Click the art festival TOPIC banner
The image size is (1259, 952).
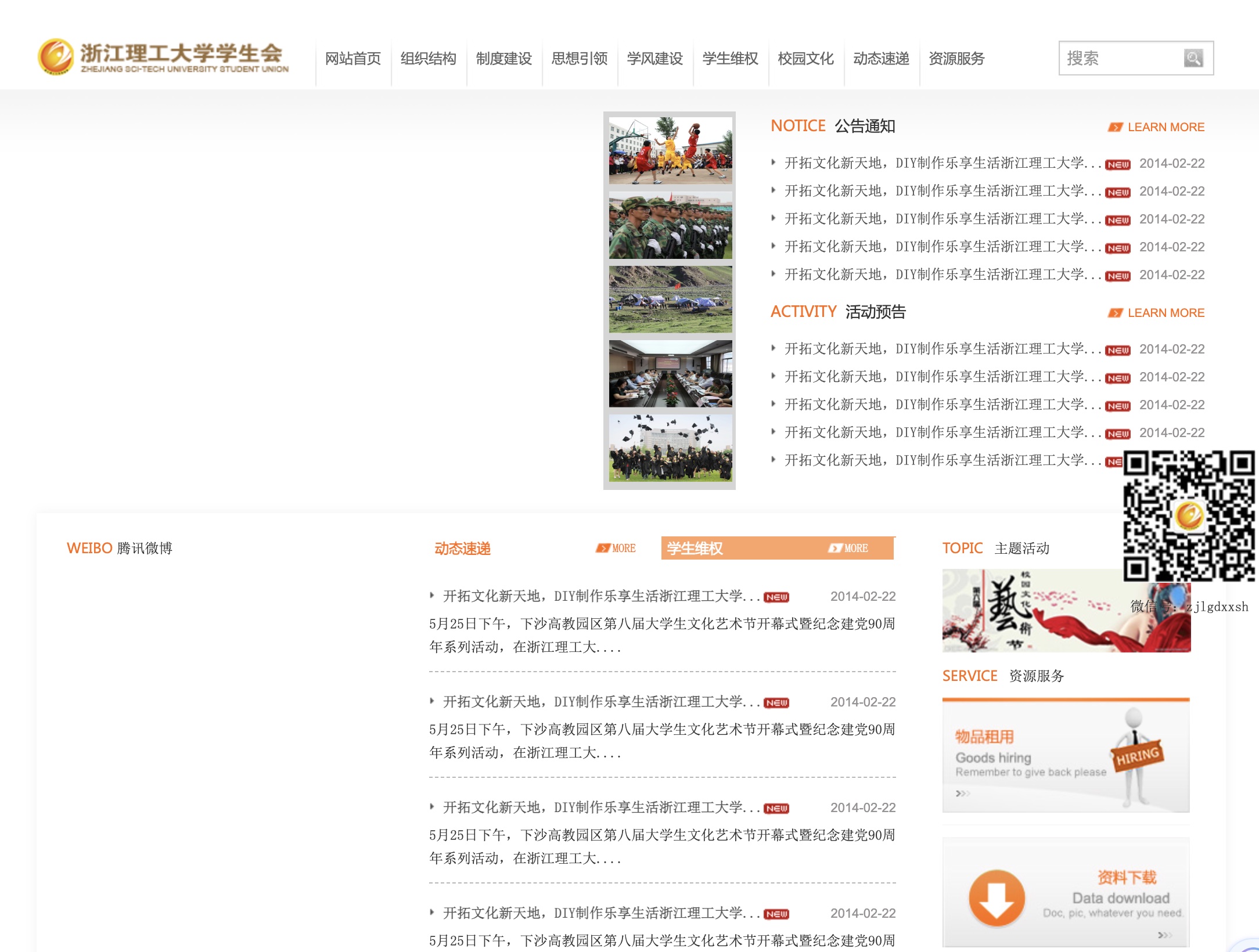point(1066,611)
